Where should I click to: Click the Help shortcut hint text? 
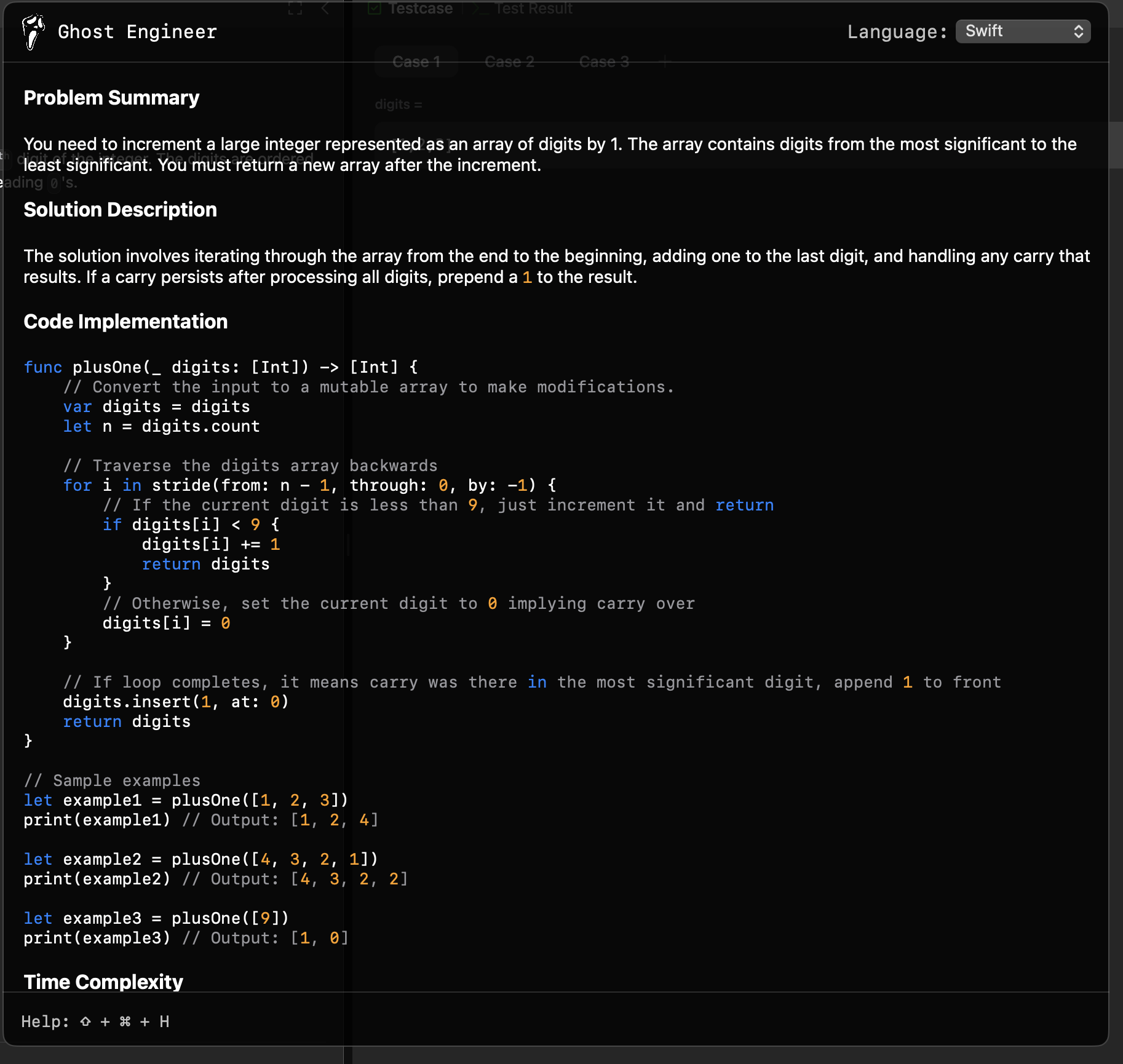95,1022
